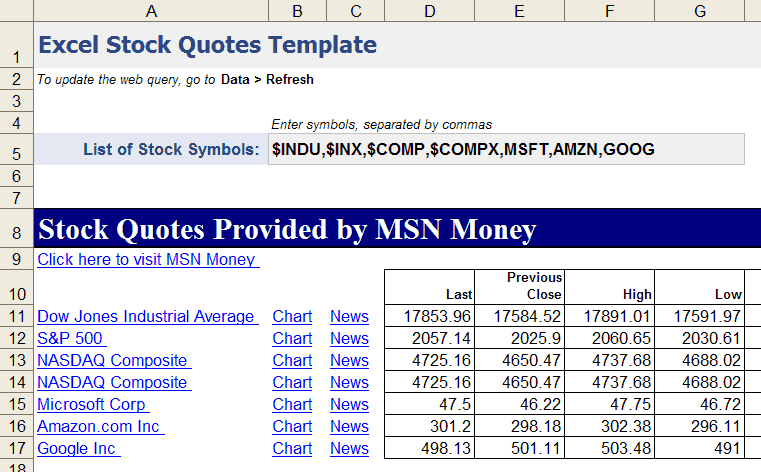This screenshot has width=761, height=472.
Task: Open NASDAQ Composite link in row 13
Action: pos(112,361)
